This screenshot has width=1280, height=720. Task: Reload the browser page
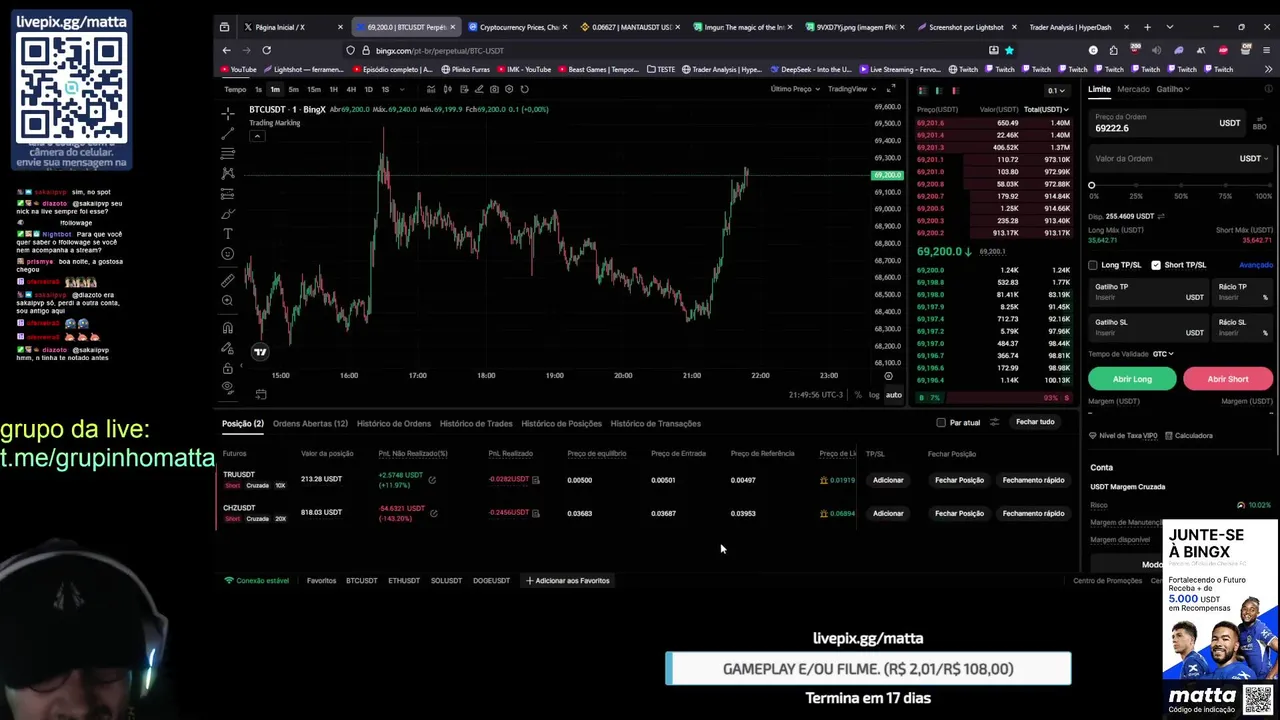266,50
